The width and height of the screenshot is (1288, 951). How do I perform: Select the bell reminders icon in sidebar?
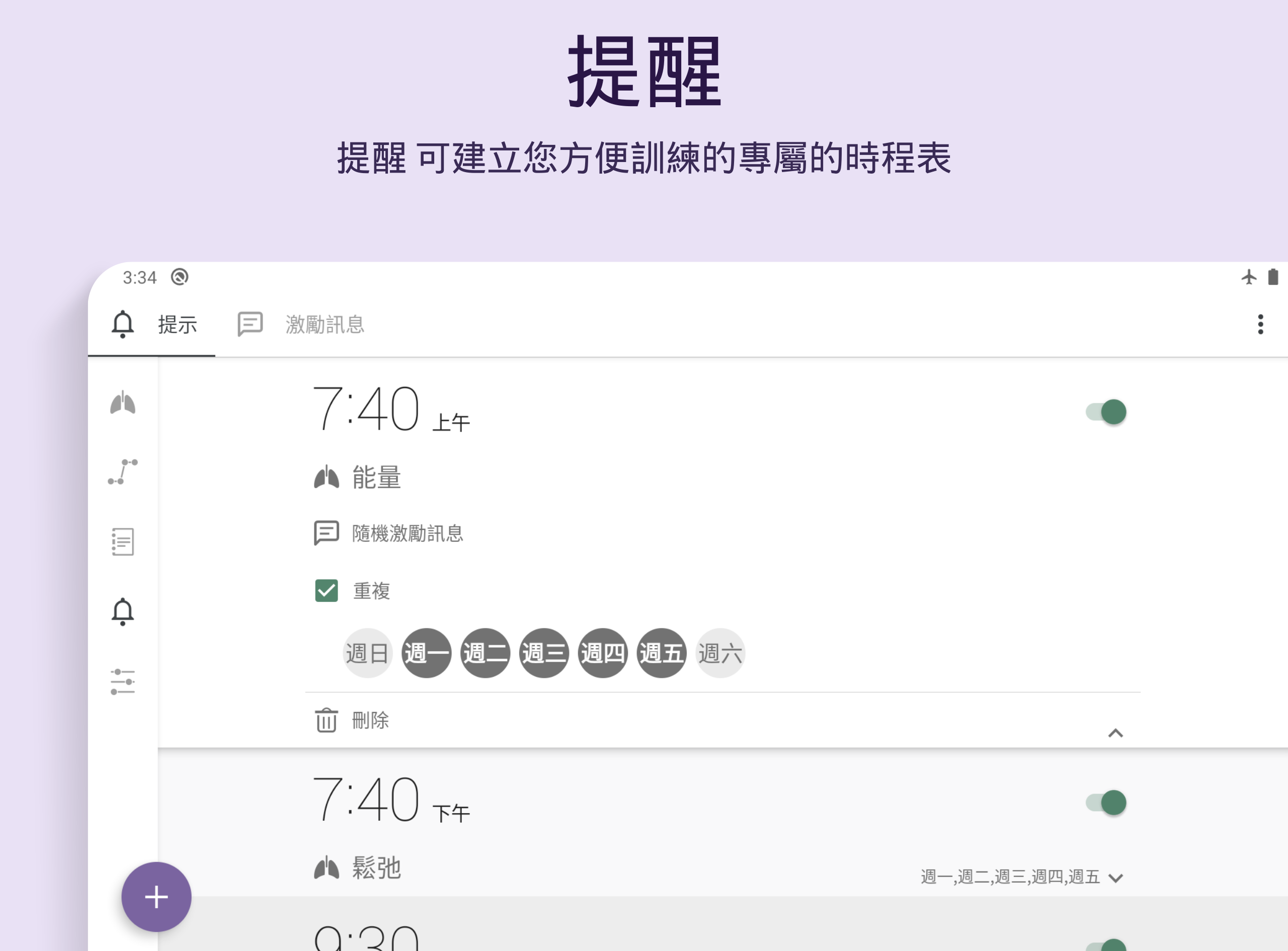pos(123,611)
